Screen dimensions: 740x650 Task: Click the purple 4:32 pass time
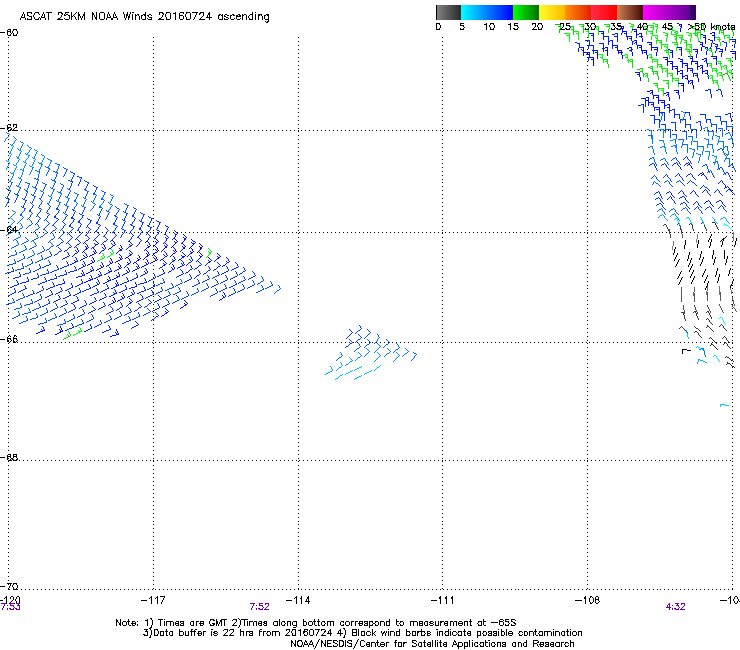click(675, 607)
